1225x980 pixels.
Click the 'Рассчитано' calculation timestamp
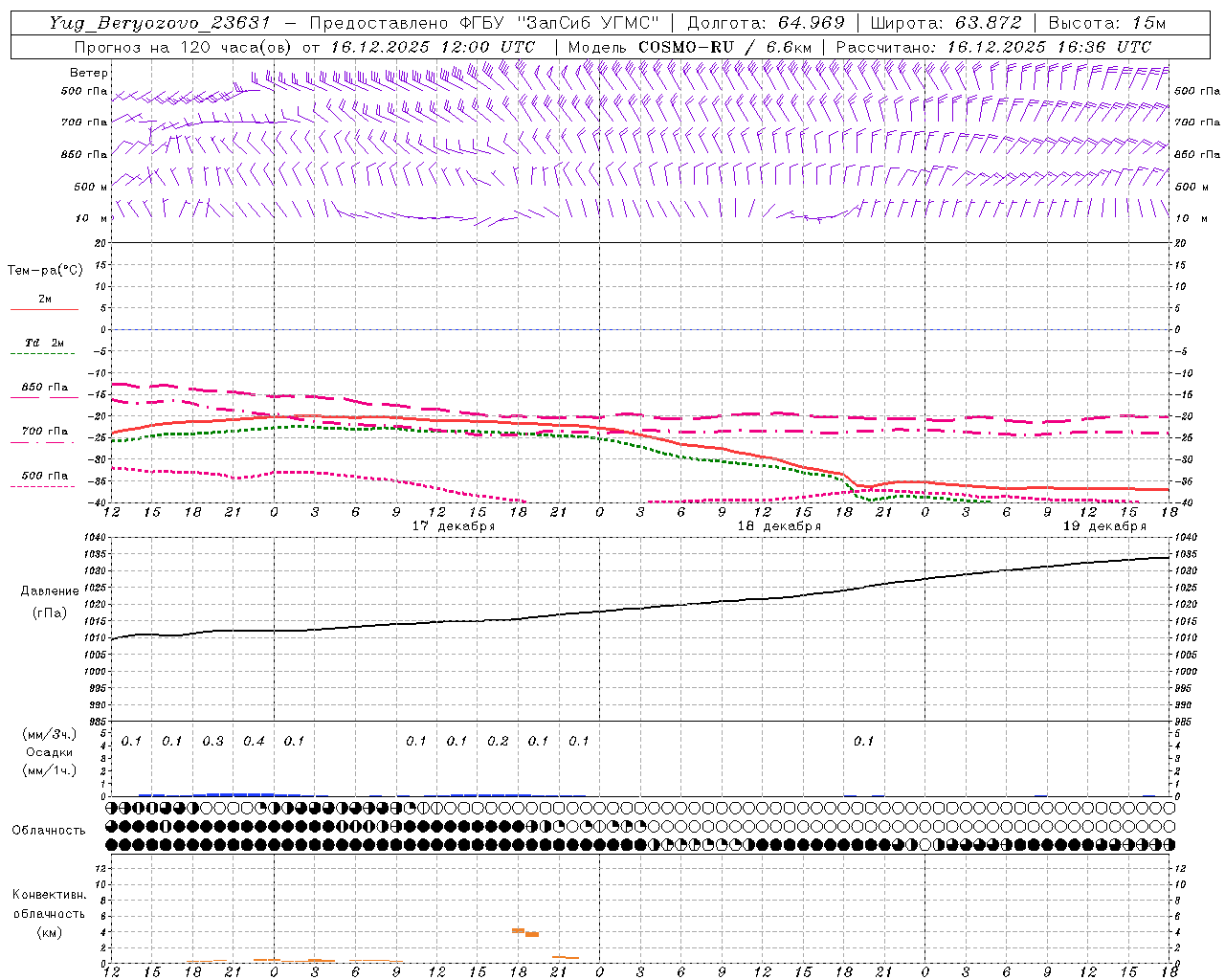tap(993, 47)
